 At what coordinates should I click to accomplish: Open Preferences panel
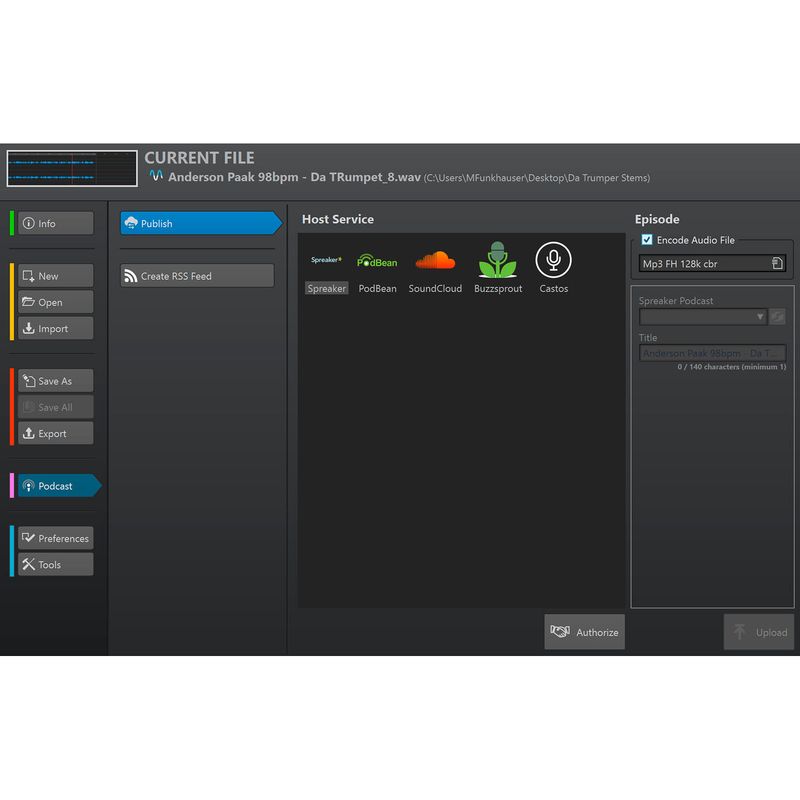[x=56, y=538]
